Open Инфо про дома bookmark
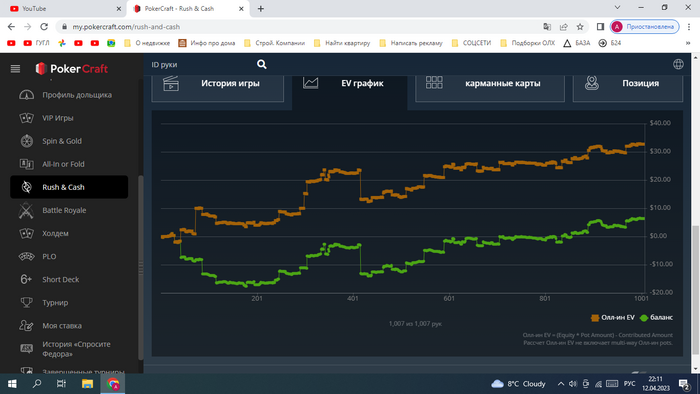This screenshot has width=700, height=394. point(207,43)
